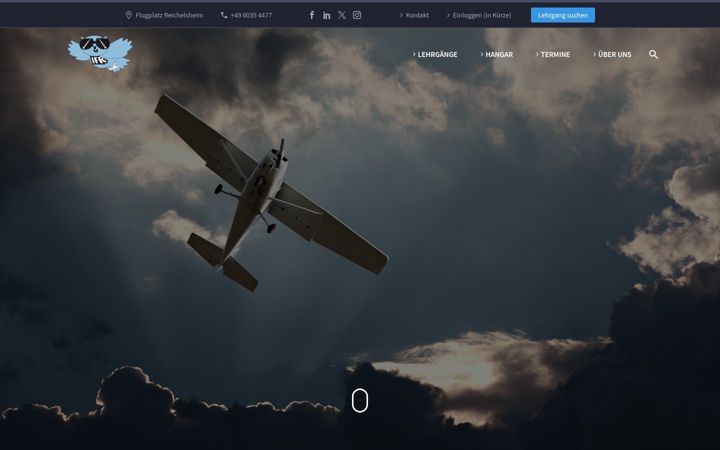The height and width of the screenshot is (450, 720).
Task: Click the location pin icon
Action: click(x=129, y=15)
